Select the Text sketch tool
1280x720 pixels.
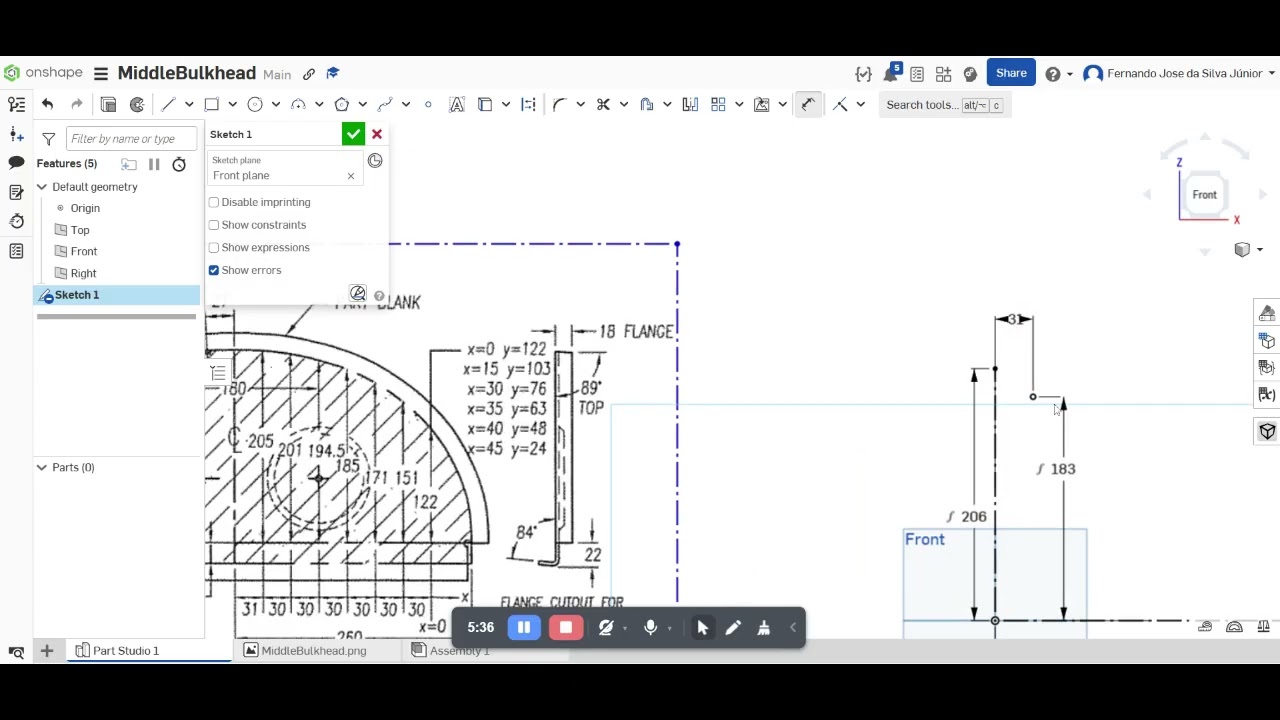click(457, 104)
